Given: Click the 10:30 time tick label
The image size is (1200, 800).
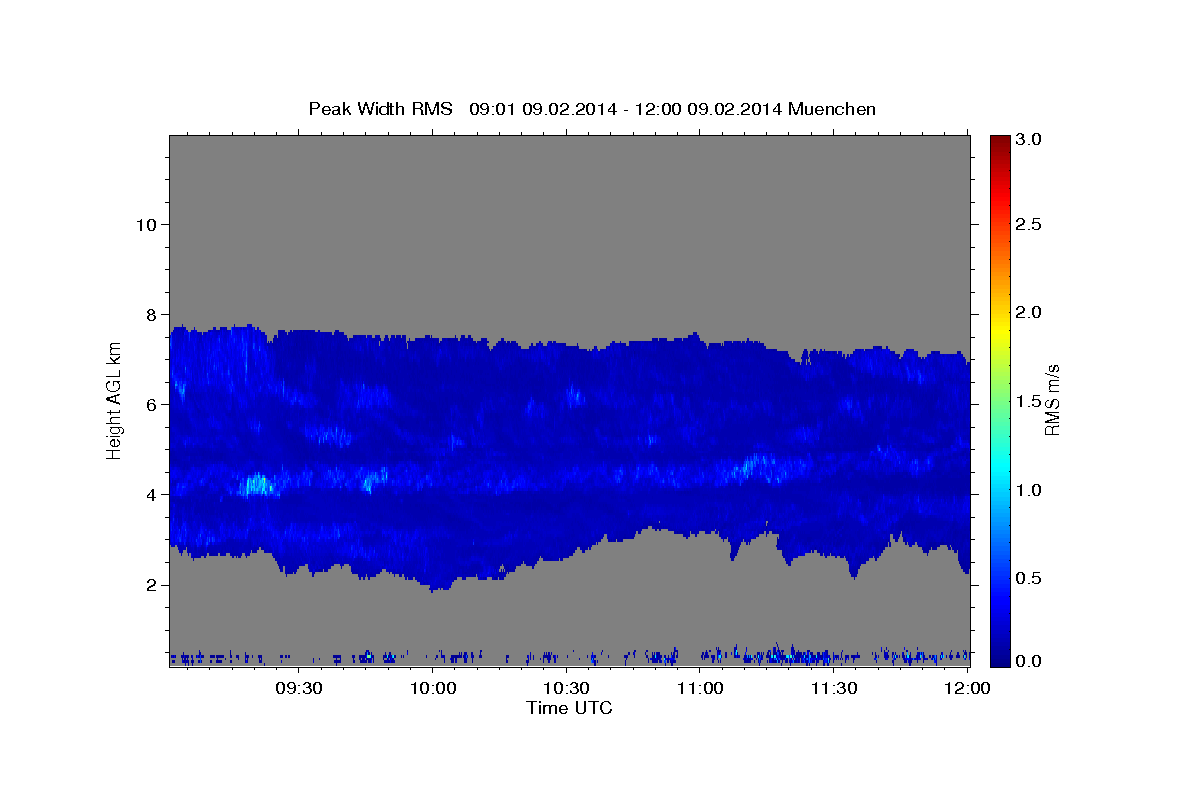Looking at the screenshot, I should click(566, 688).
